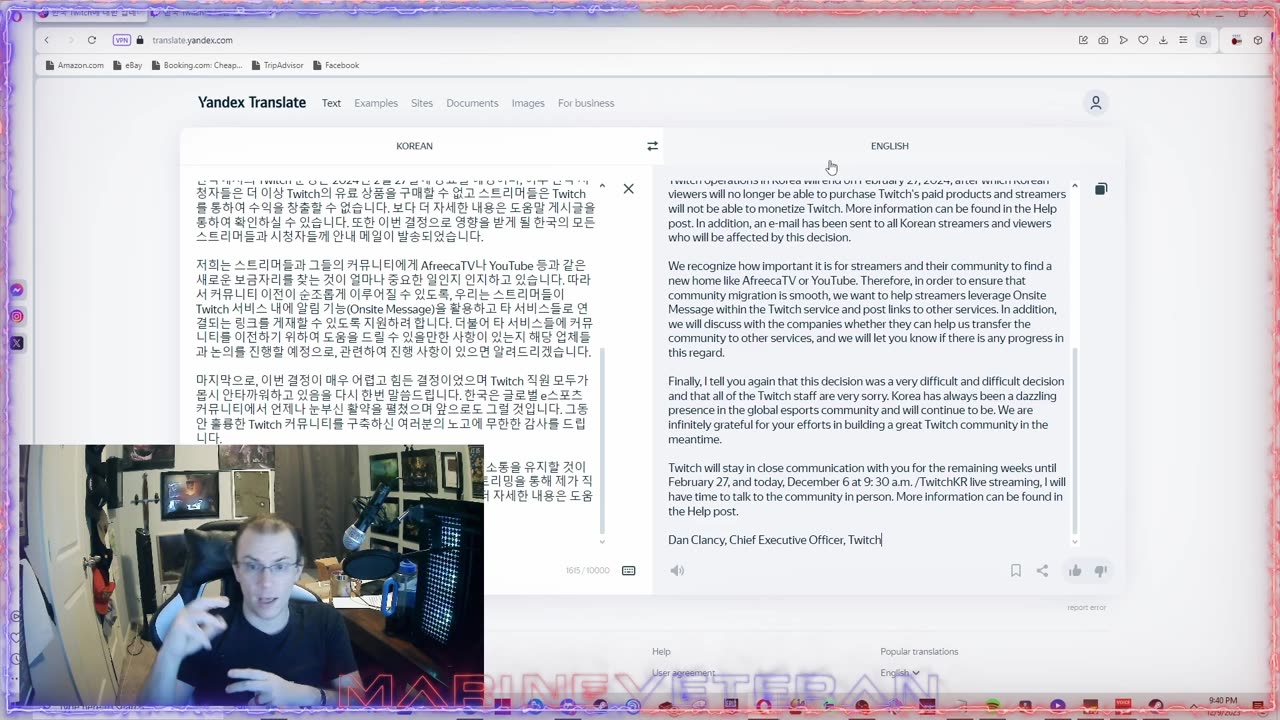Open TripAdvisor bookmark
Screen dimensions: 1280x720
click(x=276, y=65)
